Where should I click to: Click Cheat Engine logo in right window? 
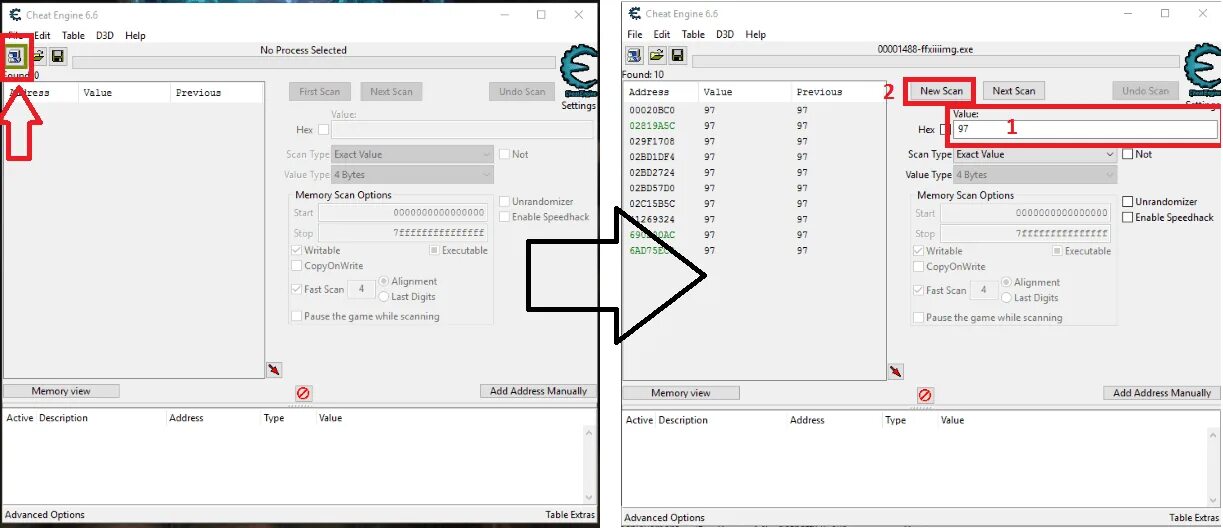pyautogui.click(x=1201, y=72)
